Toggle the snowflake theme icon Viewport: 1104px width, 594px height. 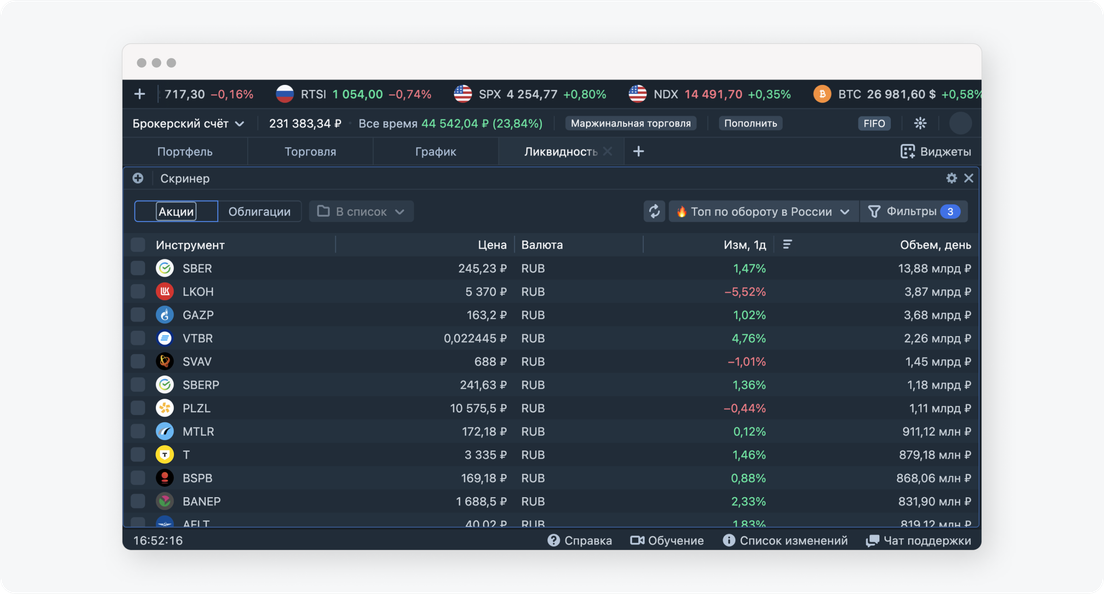coord(920,123)
